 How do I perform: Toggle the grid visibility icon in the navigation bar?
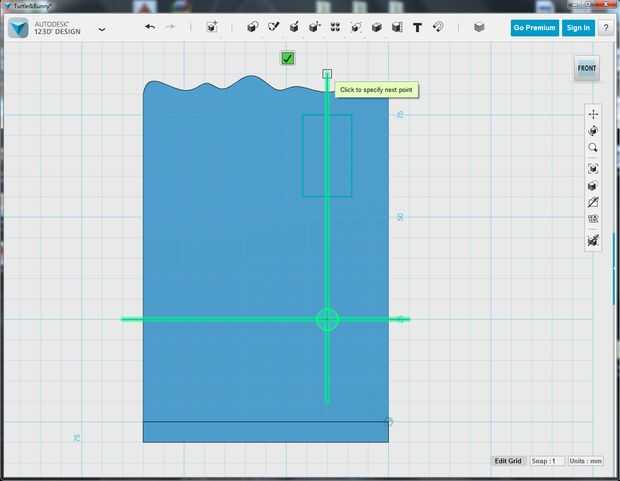pyautogui.click(x=593, y=219)
